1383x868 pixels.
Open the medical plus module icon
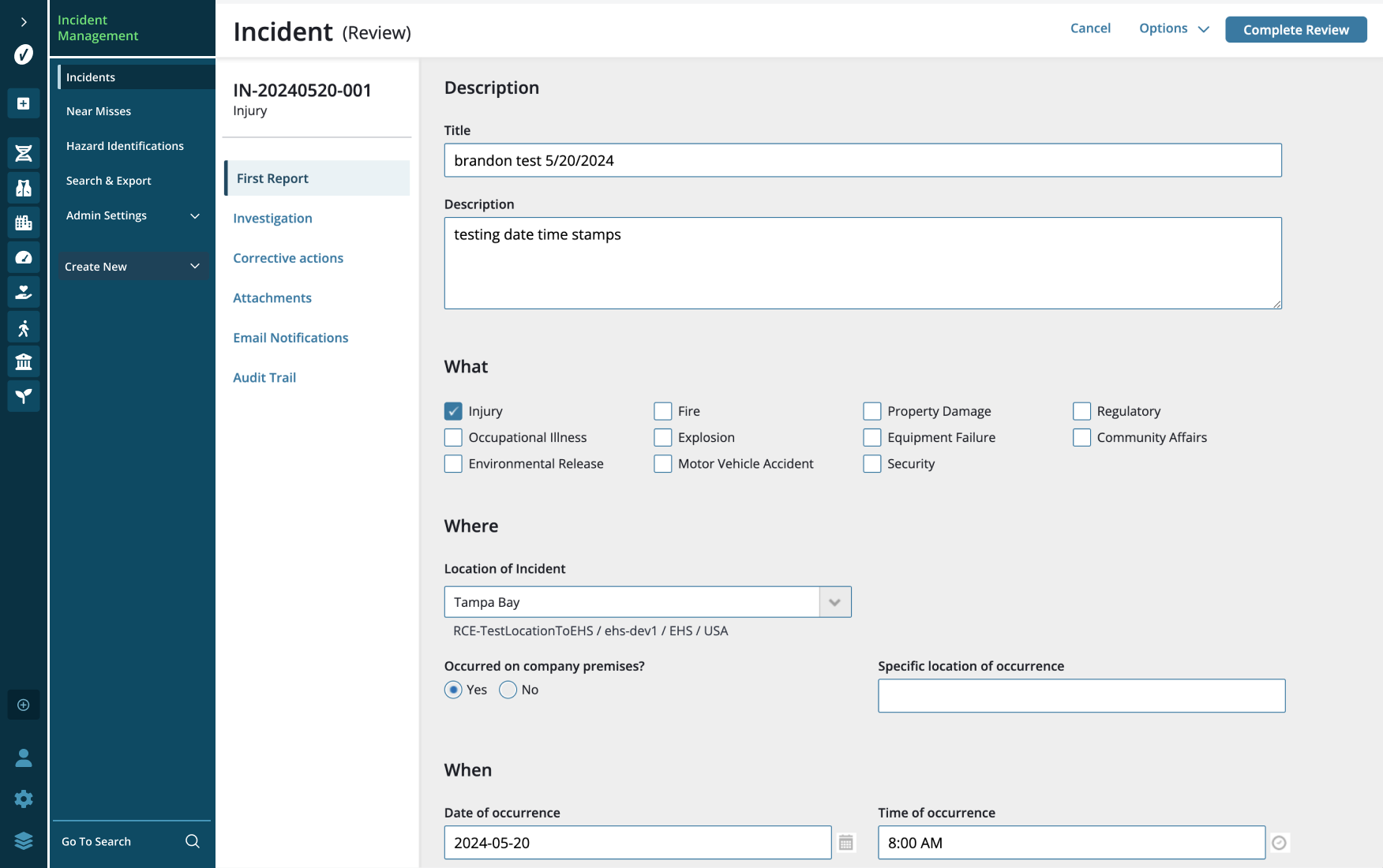24,103
